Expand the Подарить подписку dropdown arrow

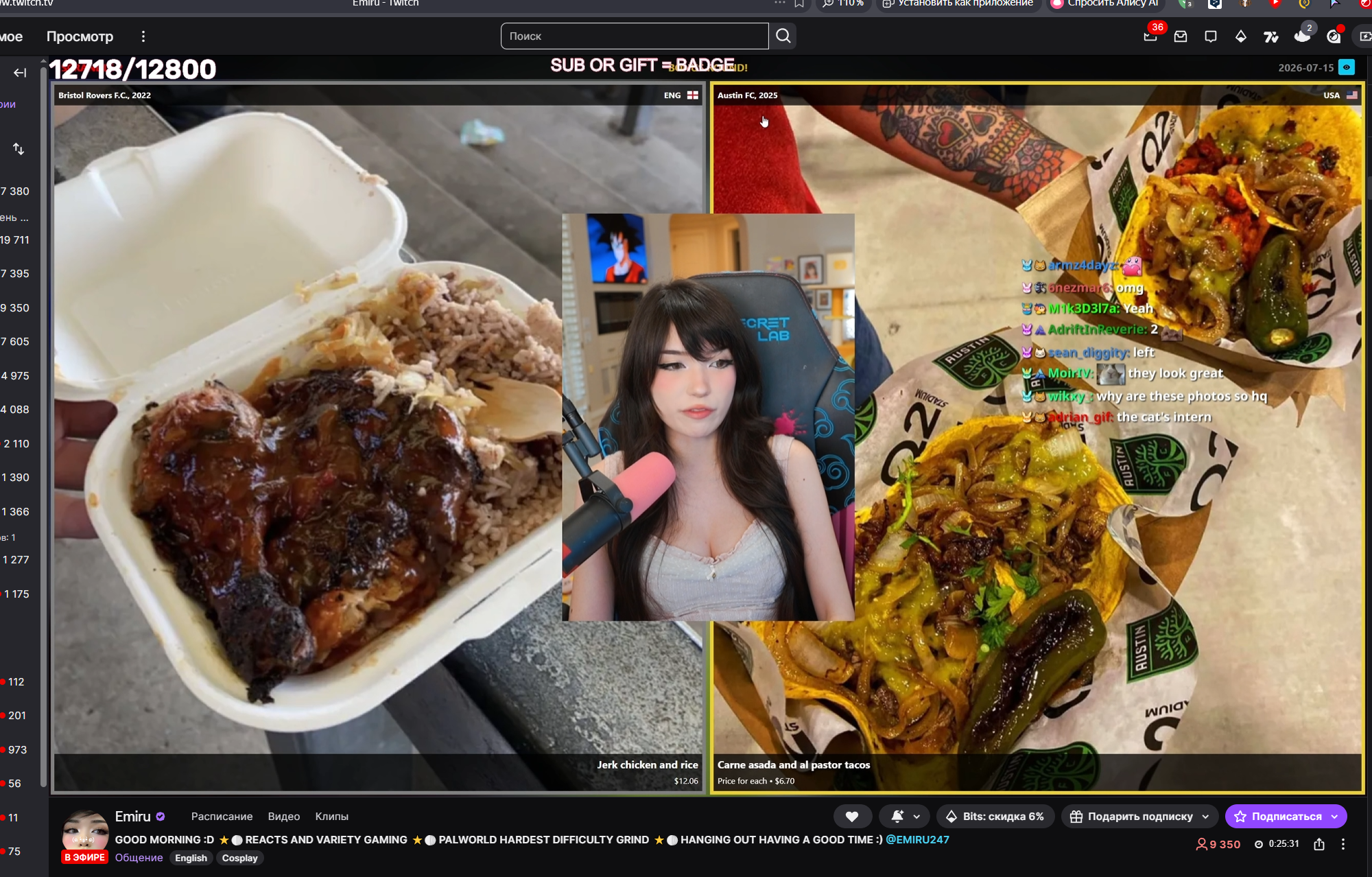coord(1205,817)
